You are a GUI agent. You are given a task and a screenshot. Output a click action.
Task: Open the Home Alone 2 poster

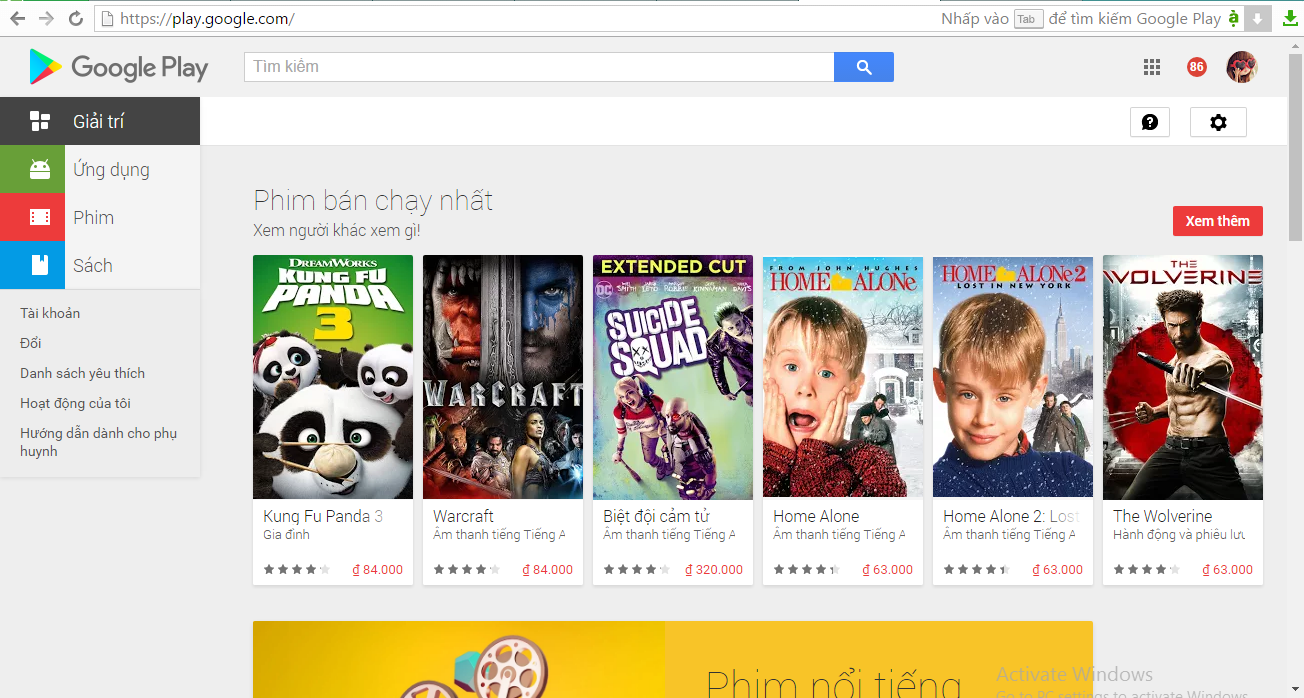[x=1013, y=377]
